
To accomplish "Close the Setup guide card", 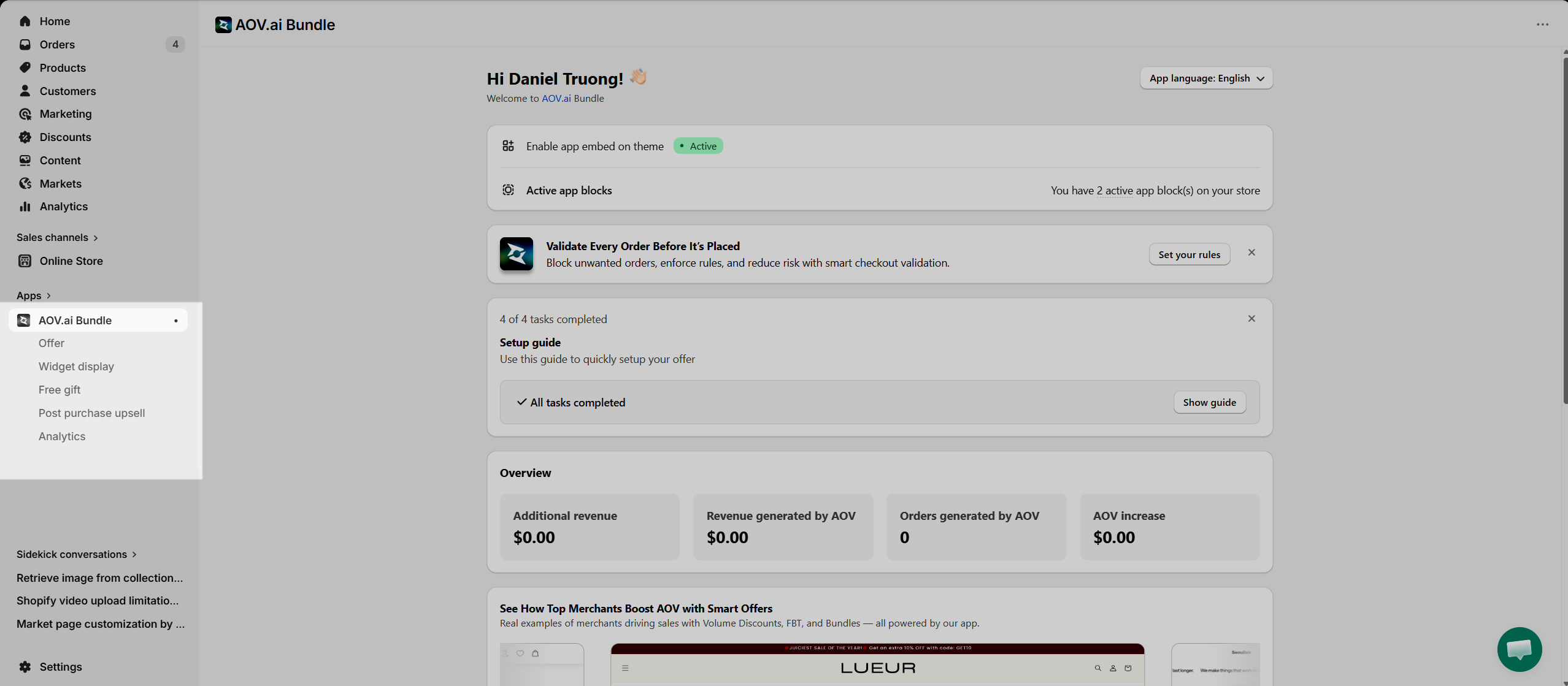I will 1251,319.
